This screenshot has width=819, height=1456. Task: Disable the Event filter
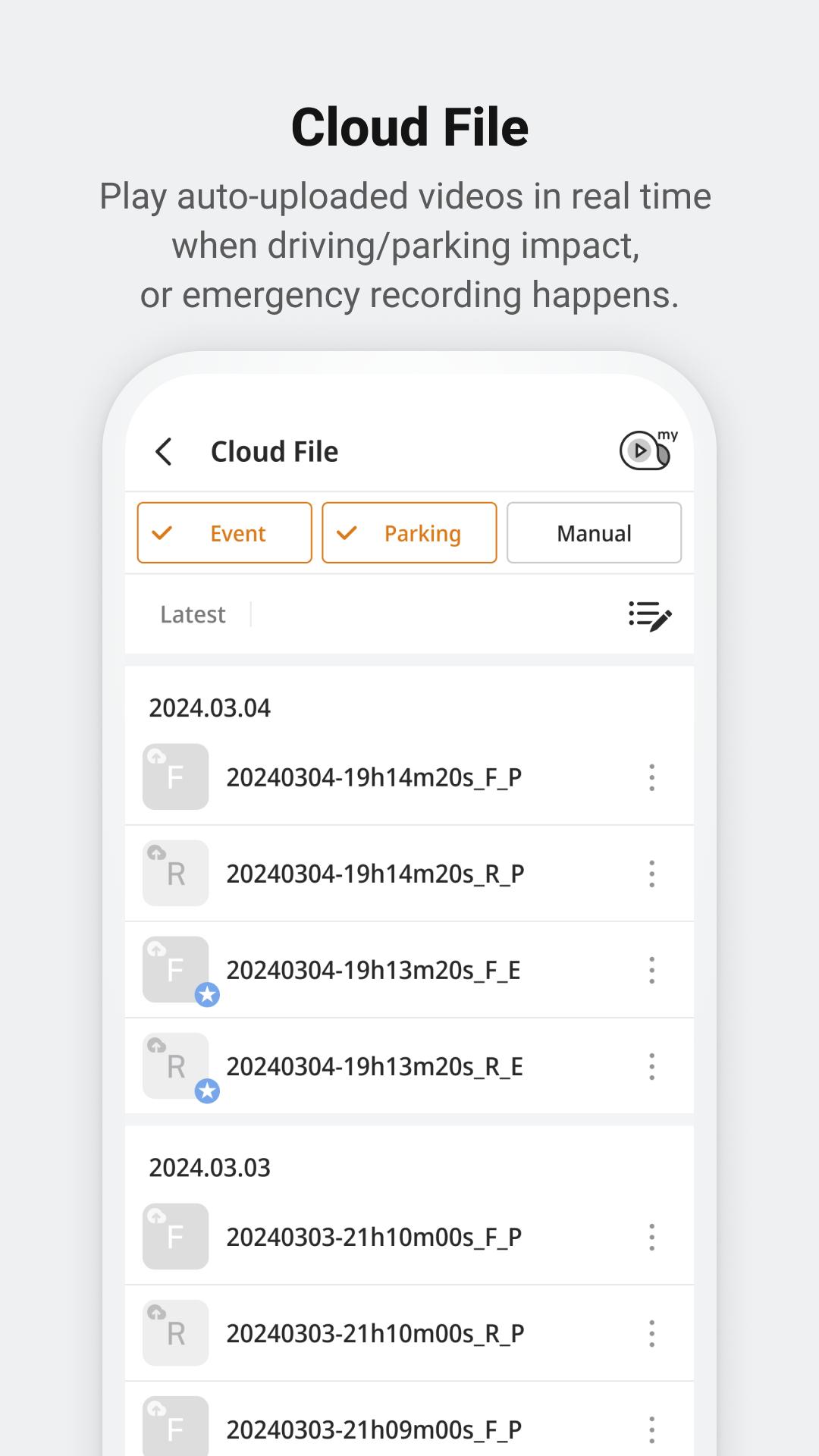pos(224,533)
